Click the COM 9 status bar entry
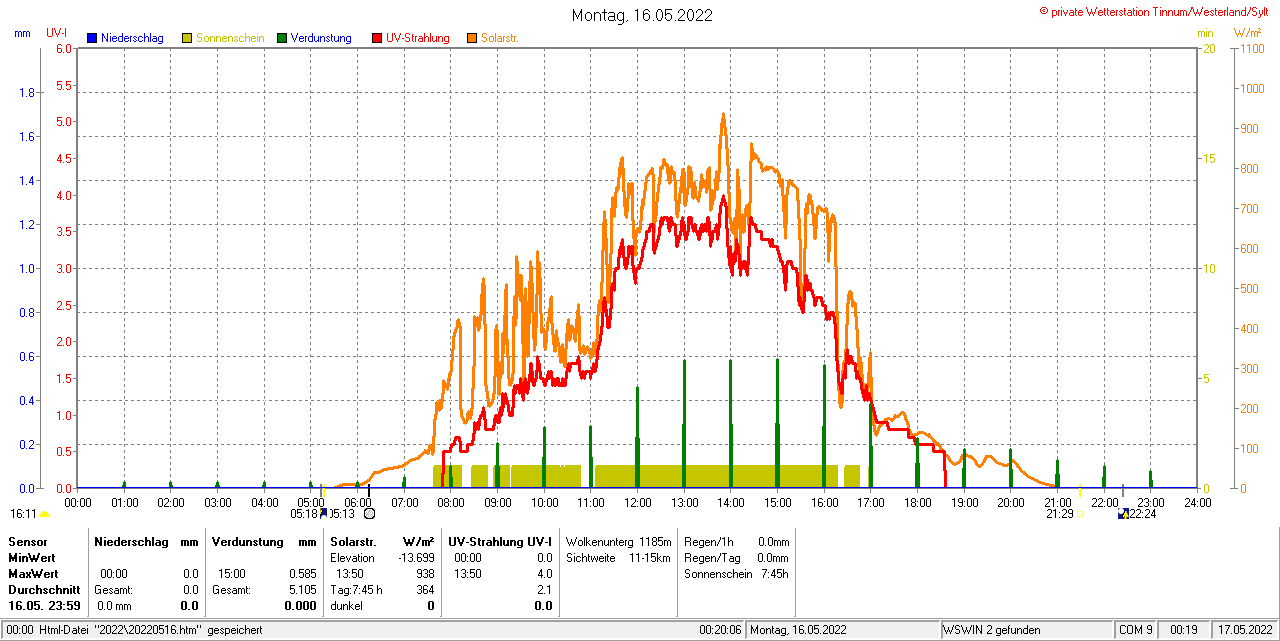This screenshot has height=641, width=1280. point(1136,630)
